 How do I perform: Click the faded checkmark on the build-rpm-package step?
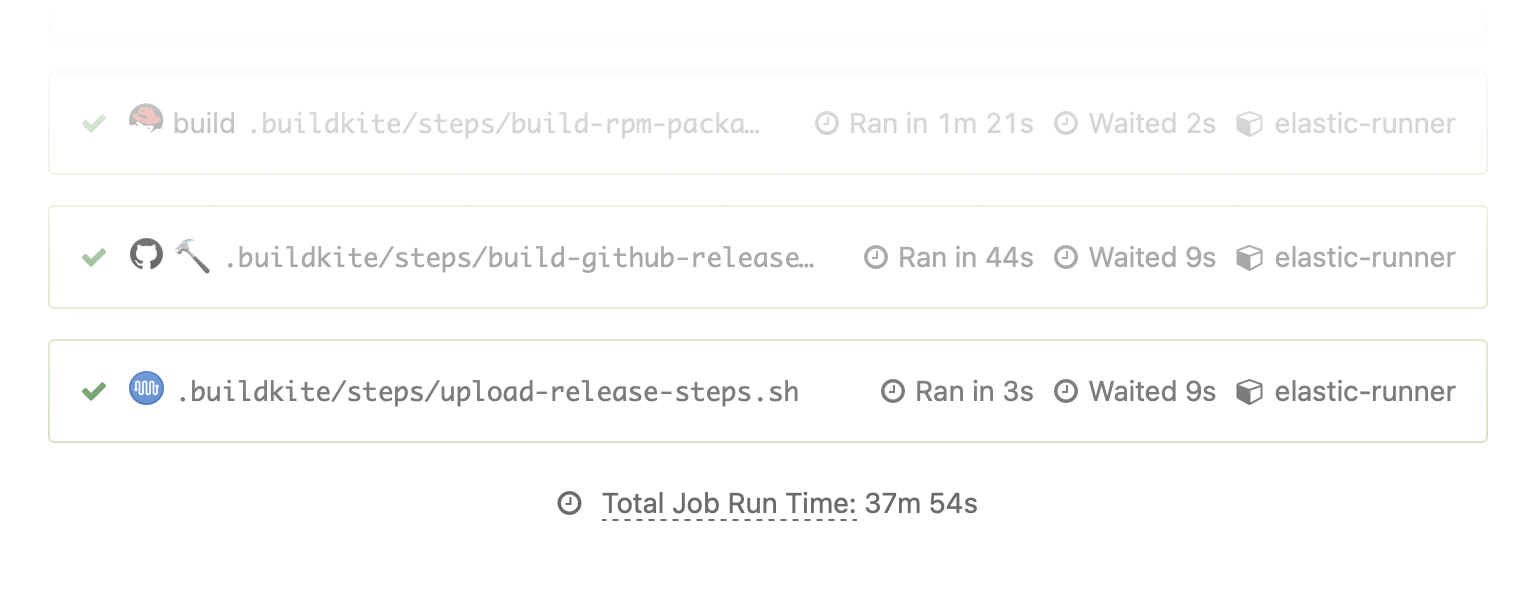click(x=93, y=122)
